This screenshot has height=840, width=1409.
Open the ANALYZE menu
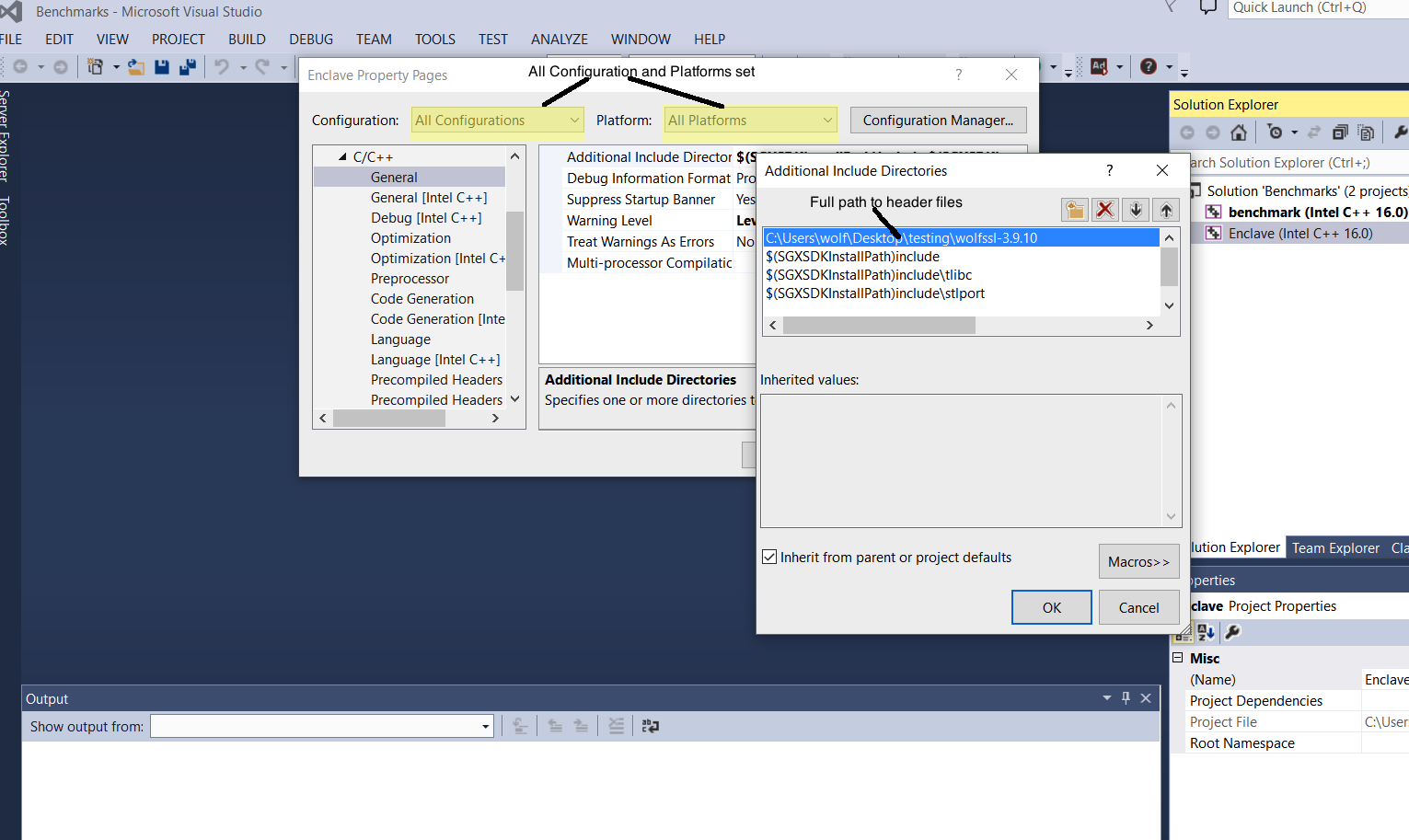[x=559, y=39]
